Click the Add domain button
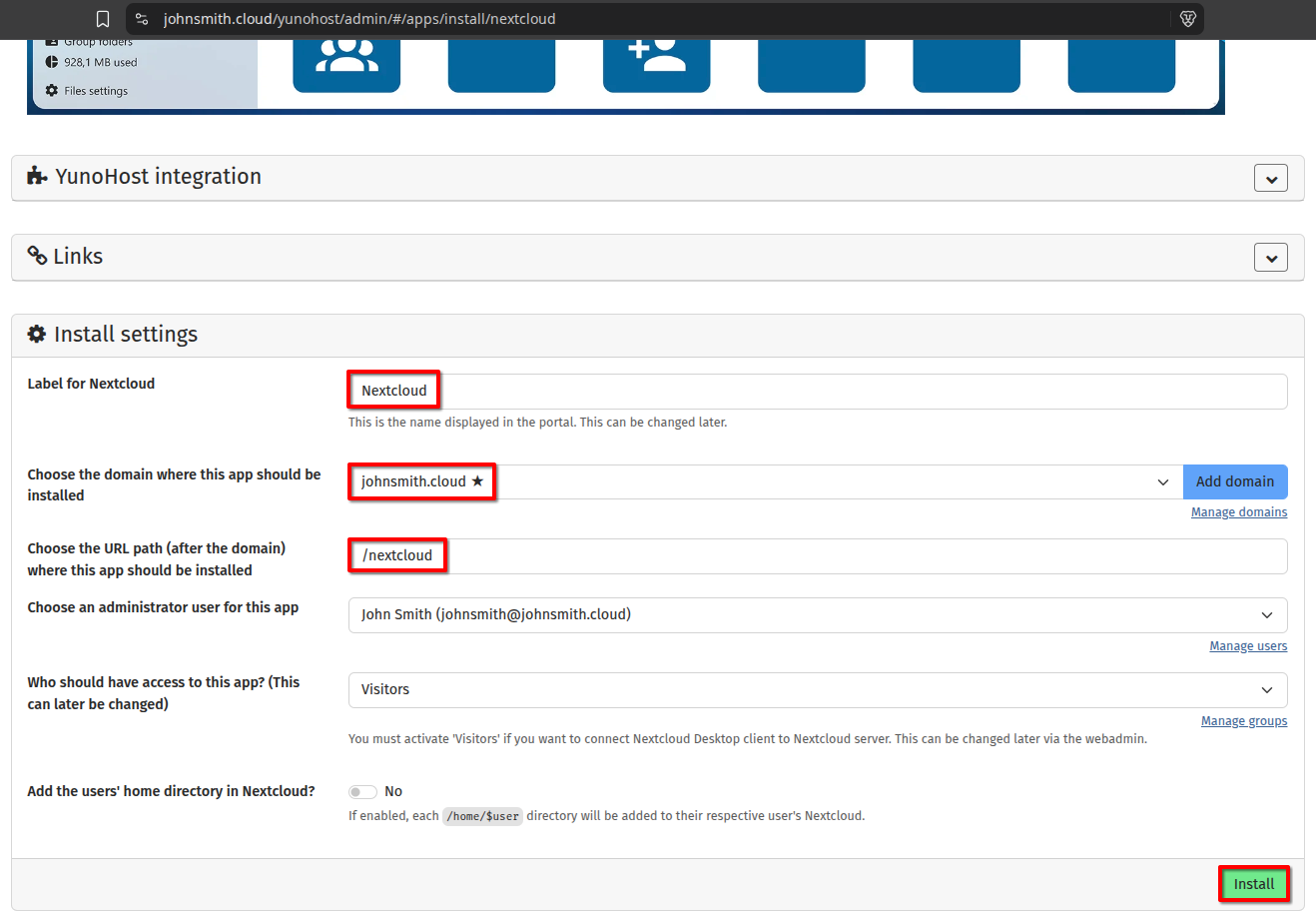 [x=1235, y=481]
